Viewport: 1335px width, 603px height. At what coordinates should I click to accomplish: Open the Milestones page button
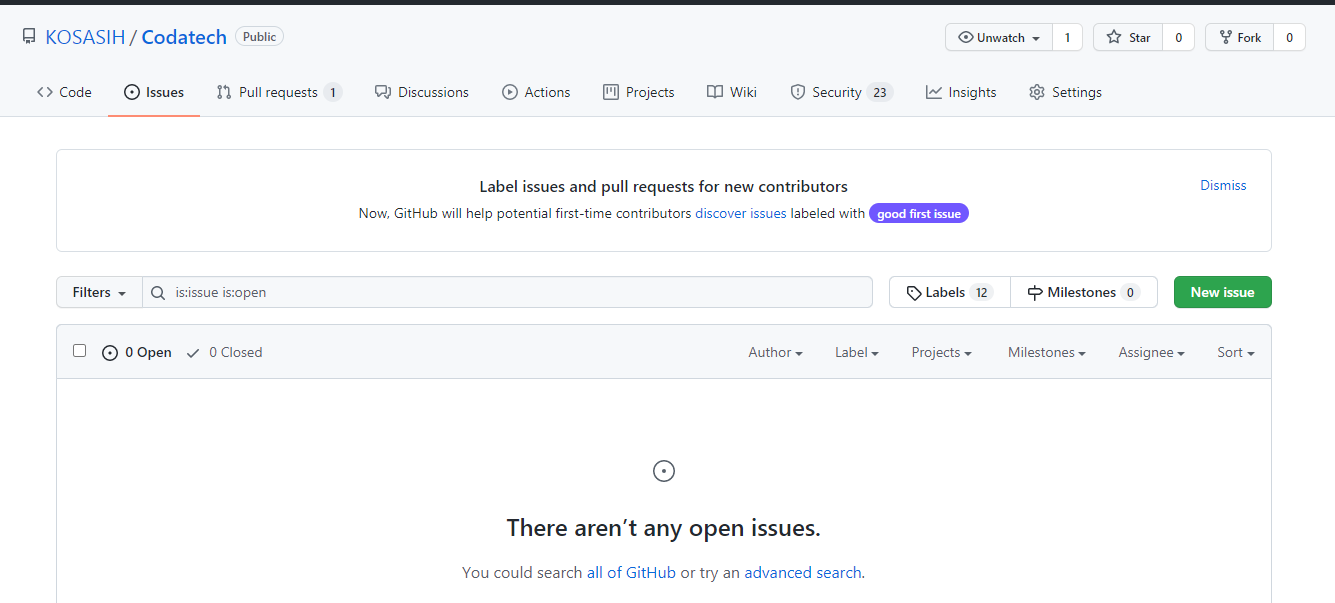coord(1084,292)
